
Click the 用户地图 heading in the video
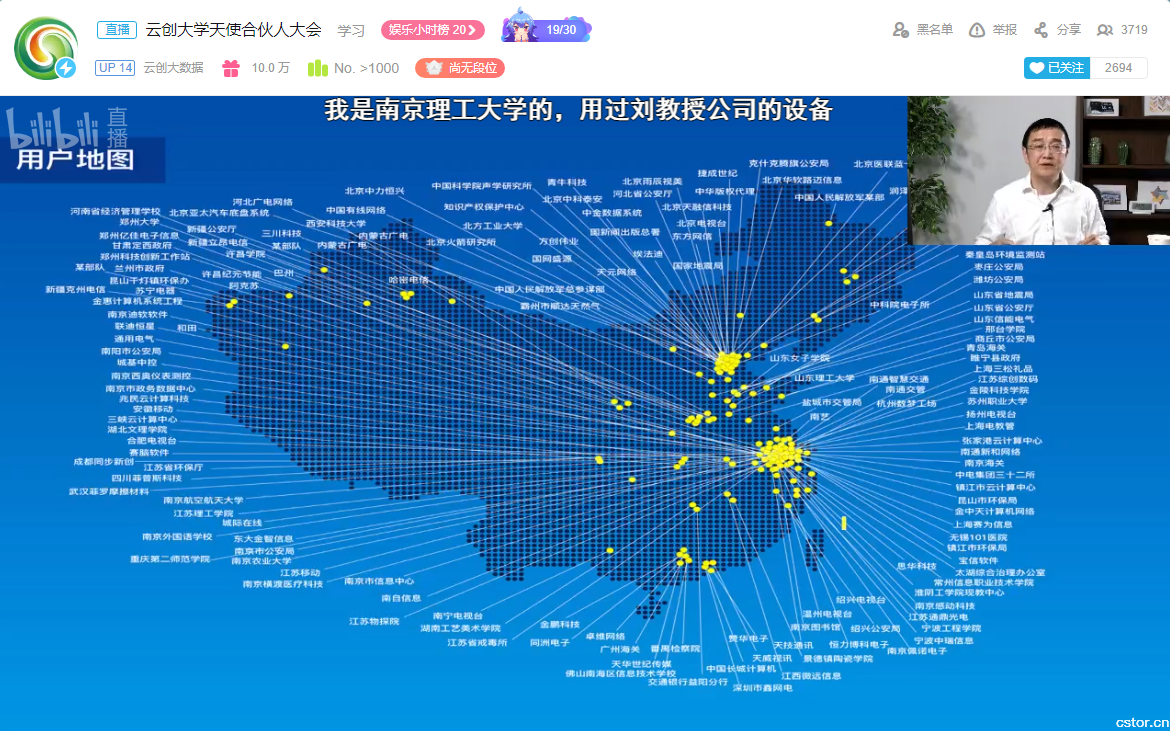(x=75, y=159)
